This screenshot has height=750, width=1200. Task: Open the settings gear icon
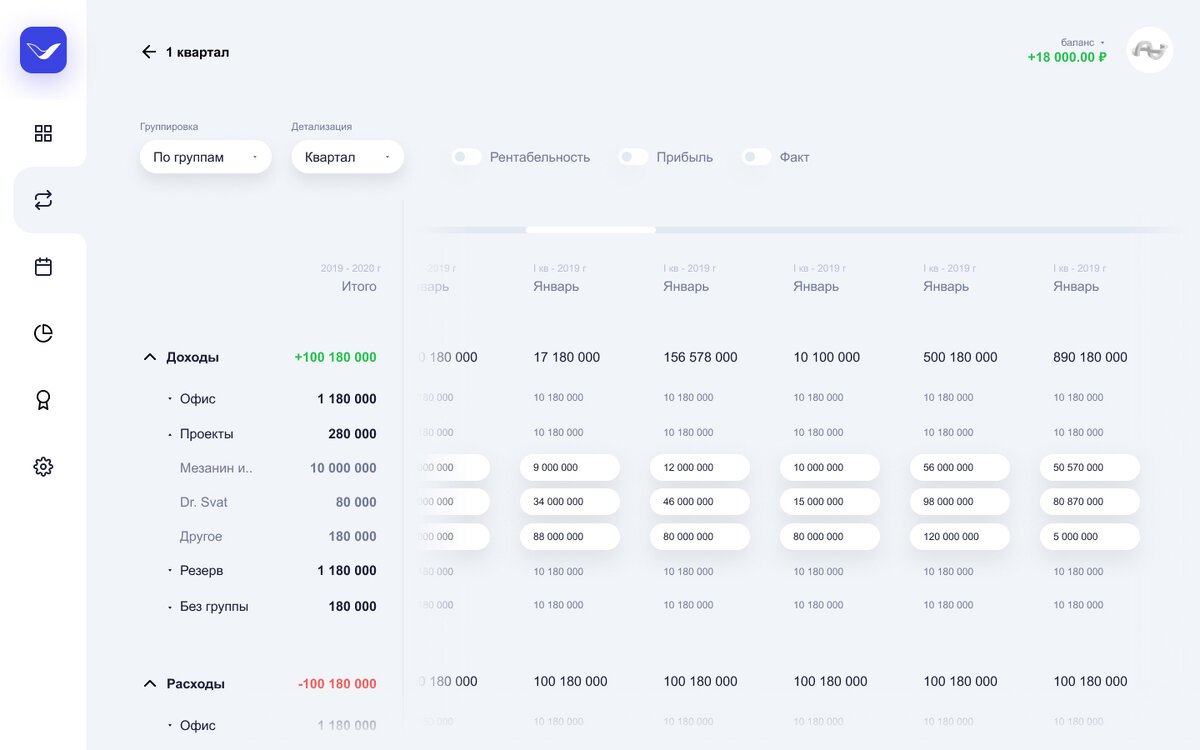pos(43,466)
